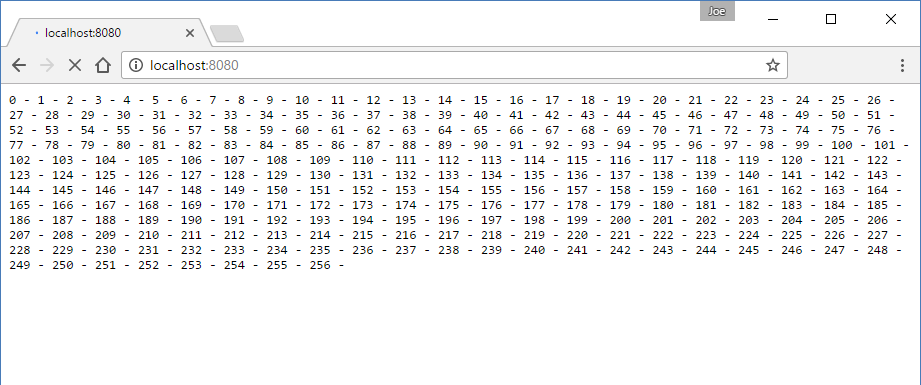Click the number 200 in output
This screenshot has width=921, height=385.
point(620,220)
